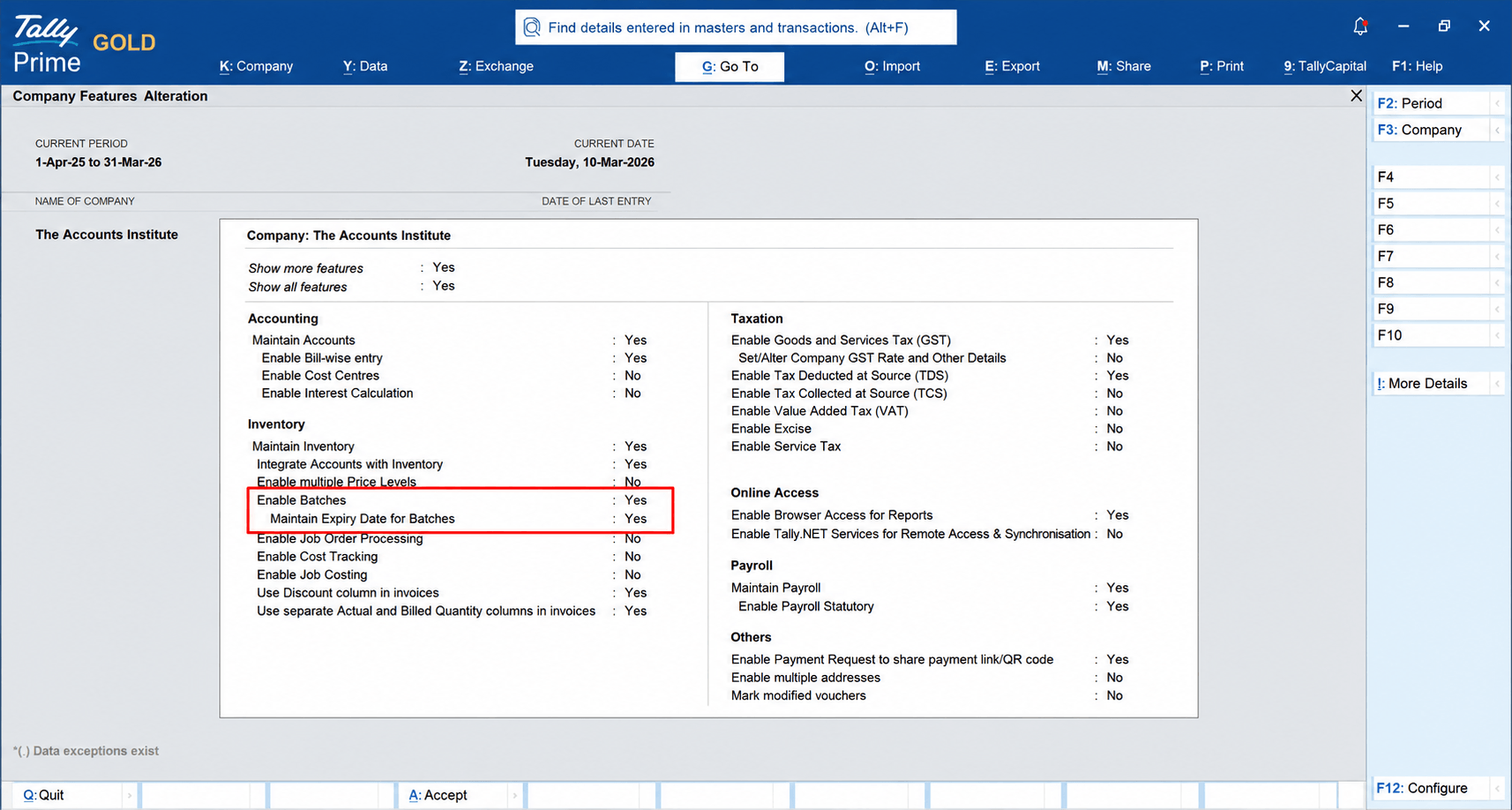Click the search magnifier icon in the search bar

(x=532, y=27)
